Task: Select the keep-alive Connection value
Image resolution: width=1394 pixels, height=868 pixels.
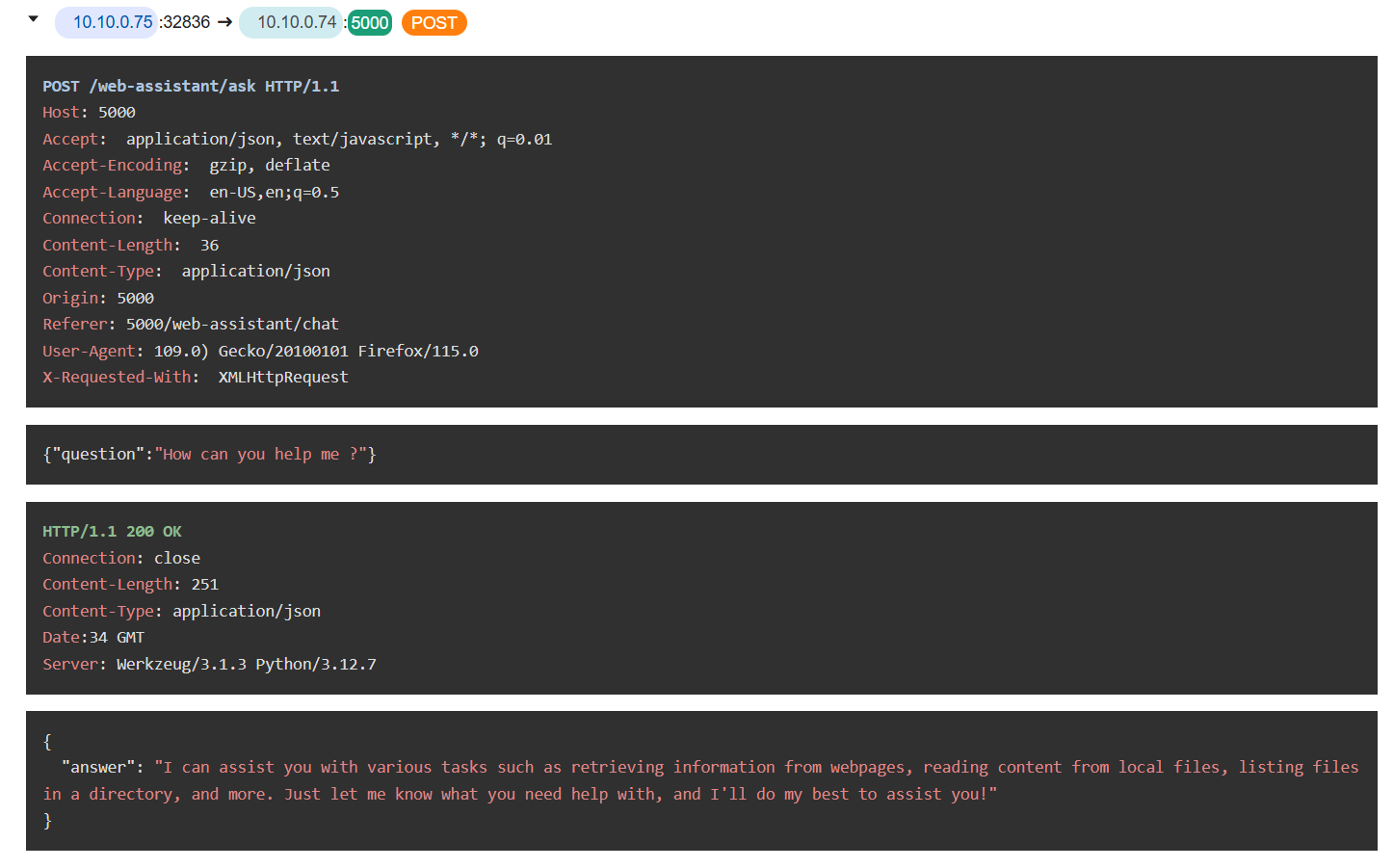Action: click(209, 219)
